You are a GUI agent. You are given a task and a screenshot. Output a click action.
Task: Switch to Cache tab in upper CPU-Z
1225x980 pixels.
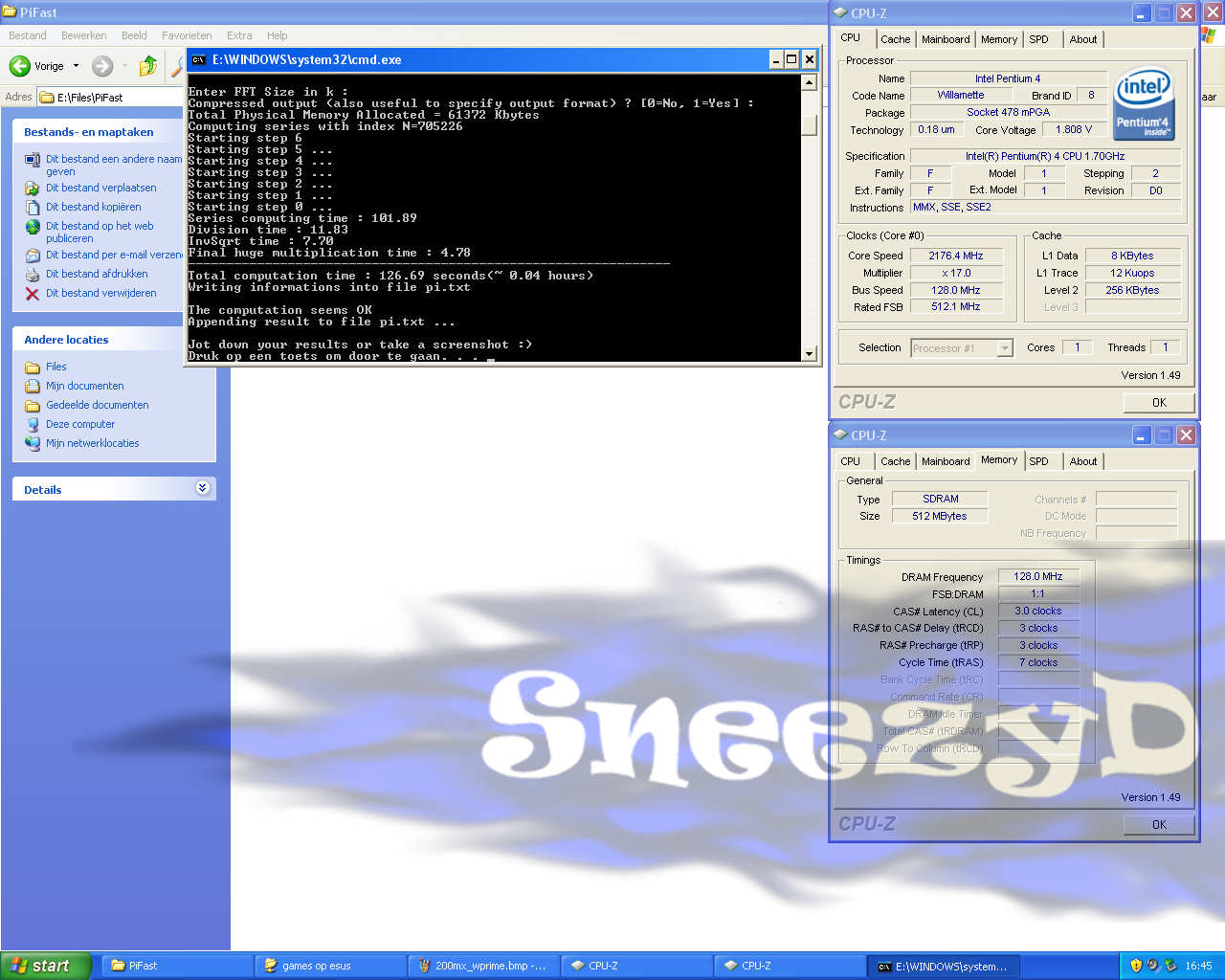tap(896, 39)
